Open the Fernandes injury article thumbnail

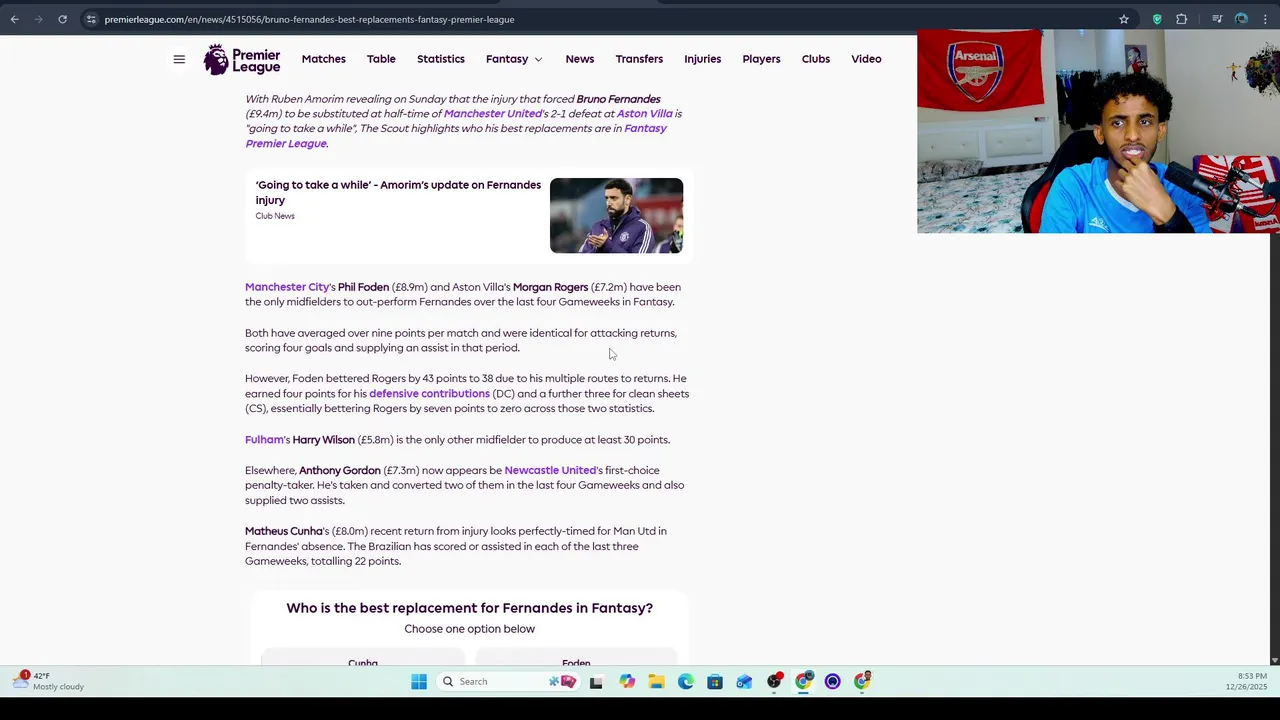(616, 215)
